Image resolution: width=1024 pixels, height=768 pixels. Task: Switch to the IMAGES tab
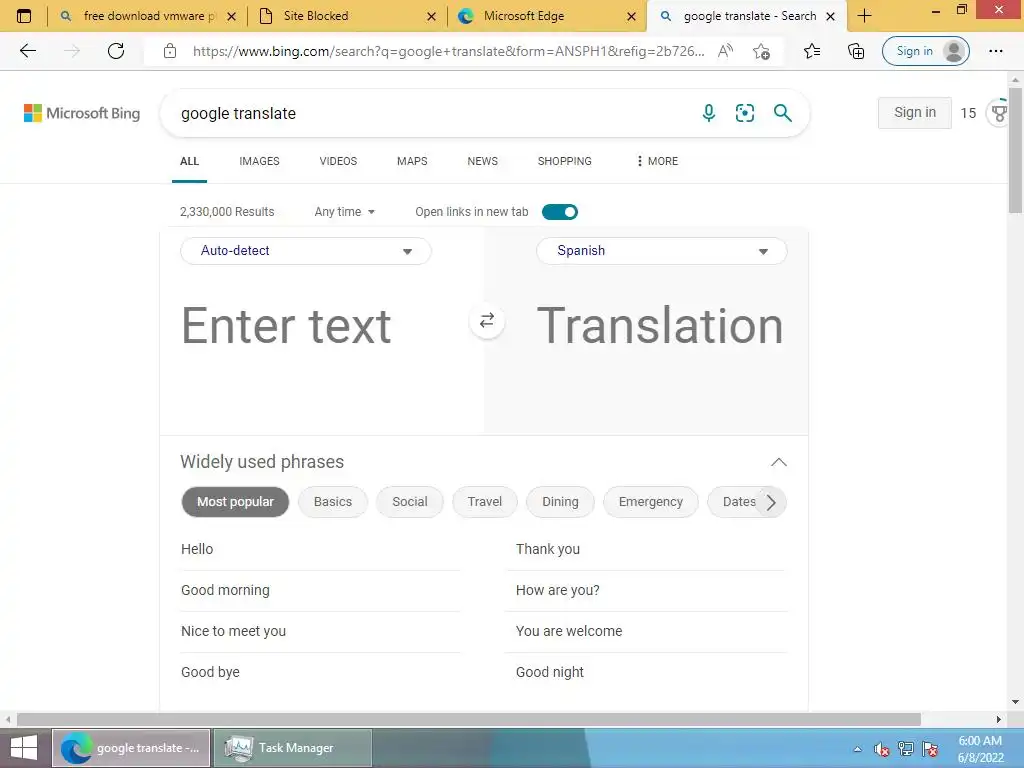(259, 161)
